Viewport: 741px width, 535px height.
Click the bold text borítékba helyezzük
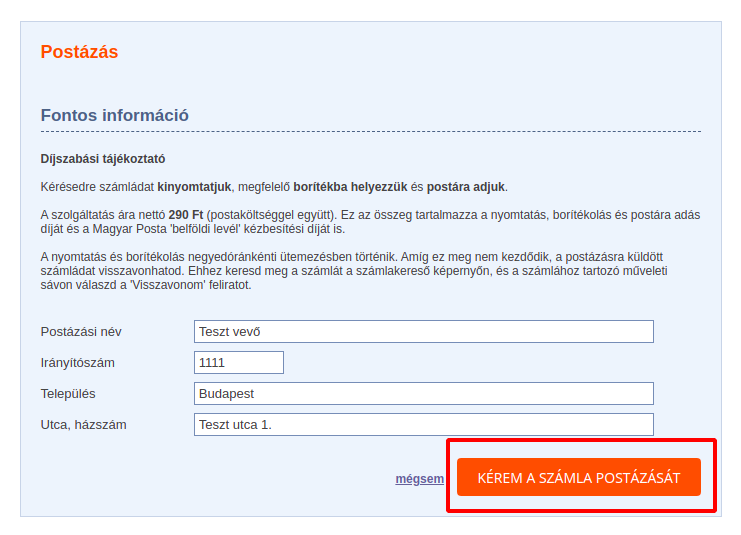tap(350, 187)
